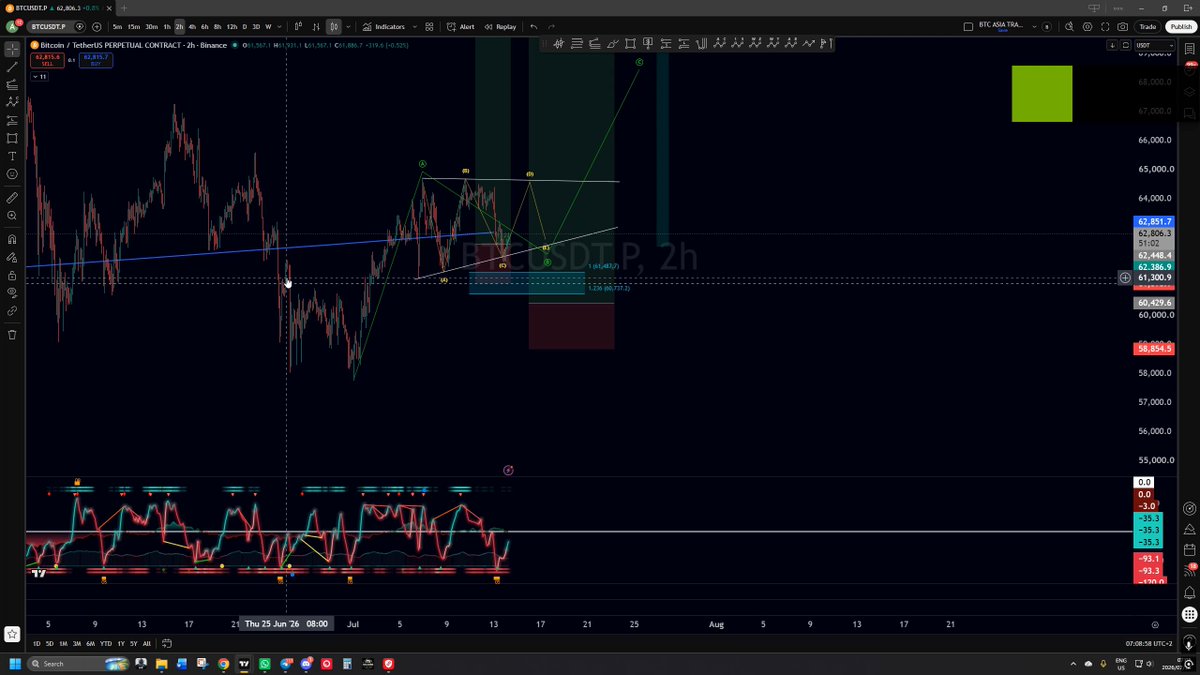Screen dimensions: 1200x675
Task: Click the green rectangle on the chart
Action: click(1042, 94)
